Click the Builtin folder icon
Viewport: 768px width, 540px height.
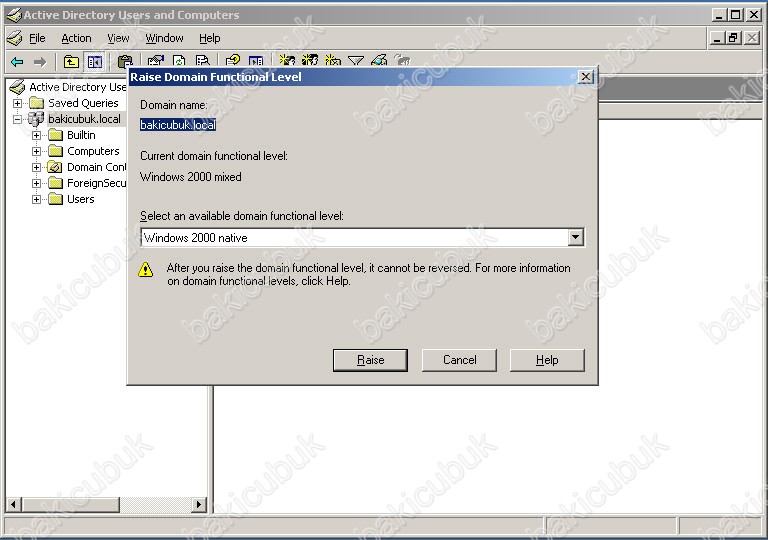click(55, 135)
